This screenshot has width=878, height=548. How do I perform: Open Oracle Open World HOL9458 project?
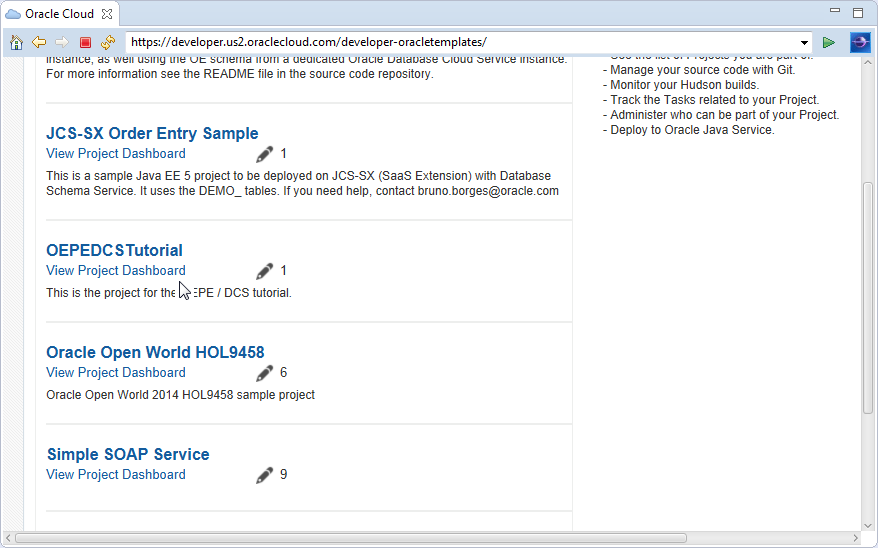pyautogui.click(x=155, y=352)
